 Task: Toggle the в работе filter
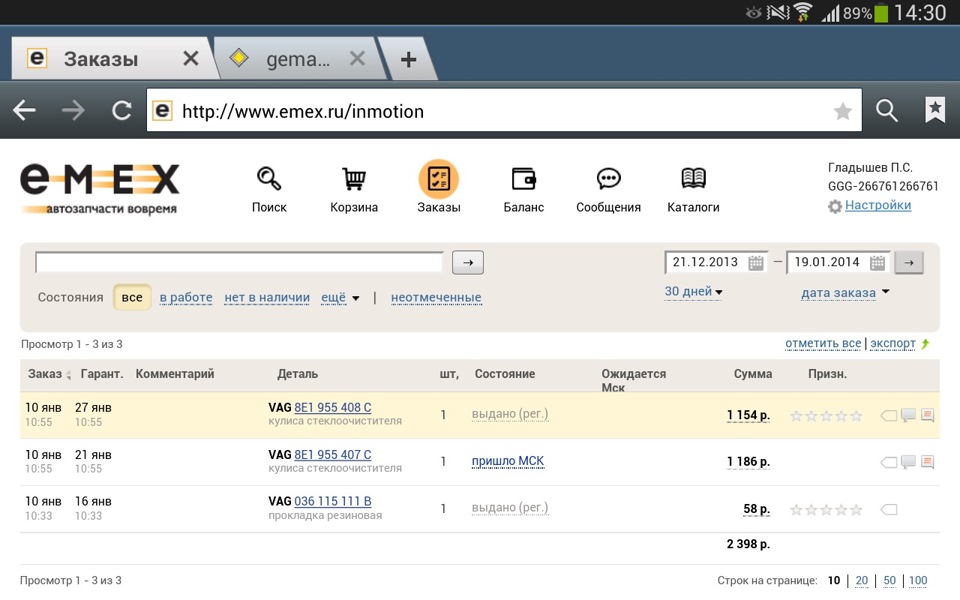(x=186, y=297)
